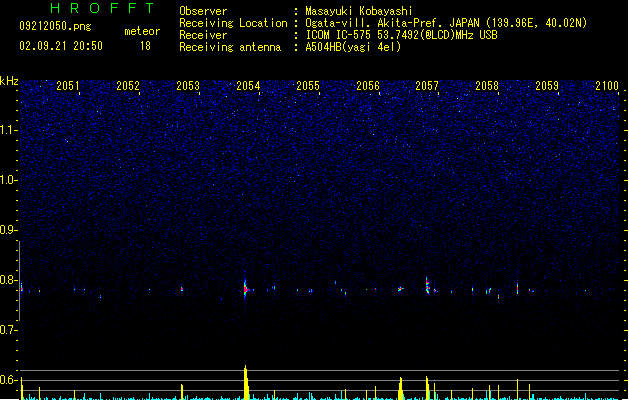
Task: Click the date stamp 02.09.21 20:50
Action: (61, 46)
